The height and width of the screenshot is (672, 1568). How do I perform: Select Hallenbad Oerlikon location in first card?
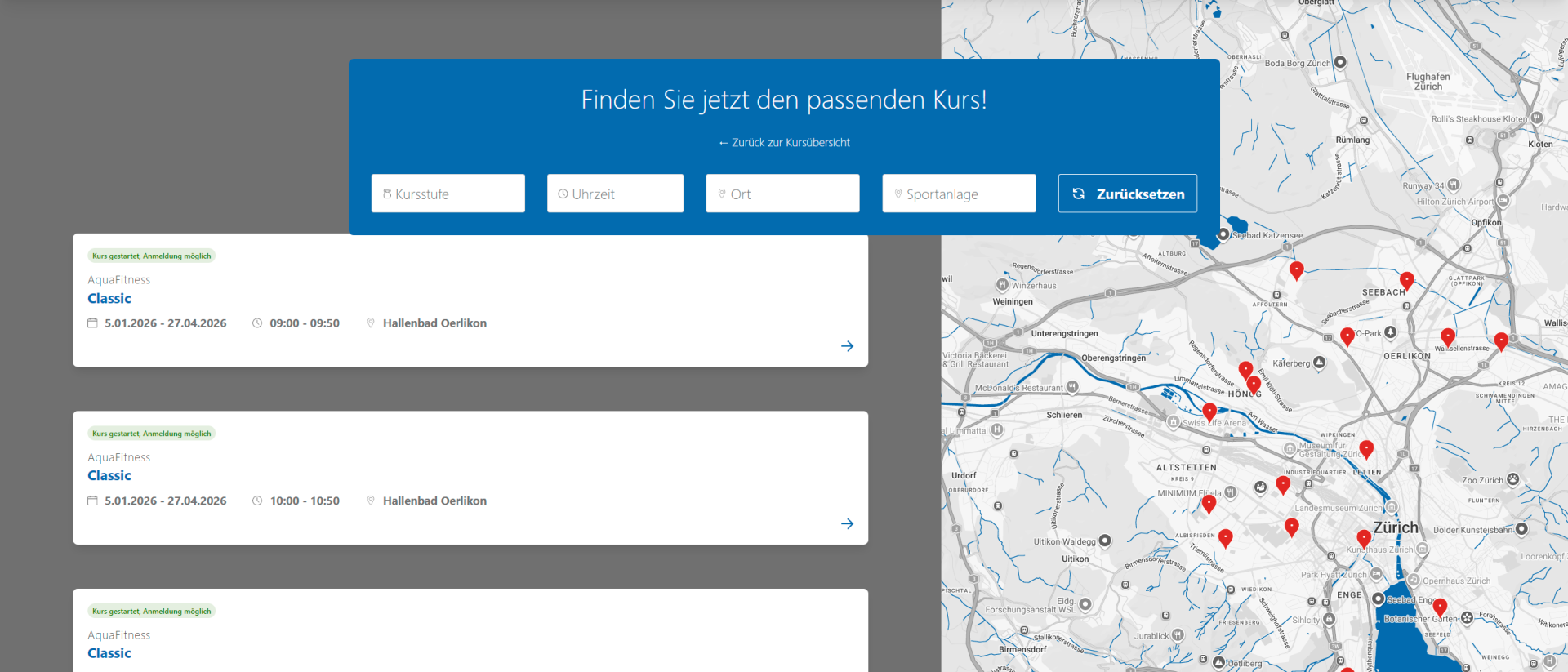(x=434, y=323)
